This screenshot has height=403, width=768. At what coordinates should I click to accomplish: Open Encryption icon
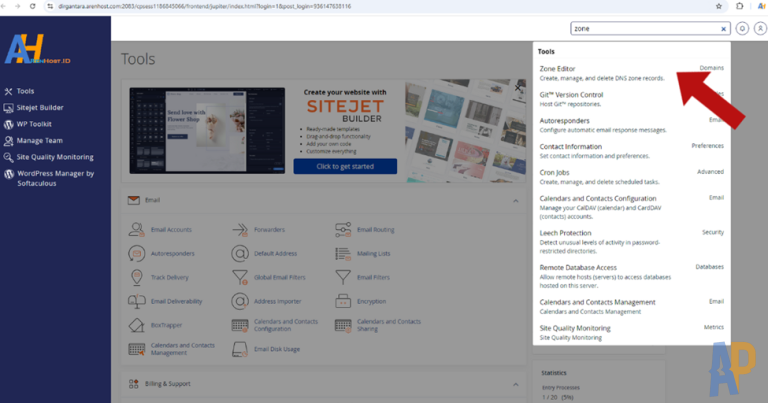pos(343,302)
